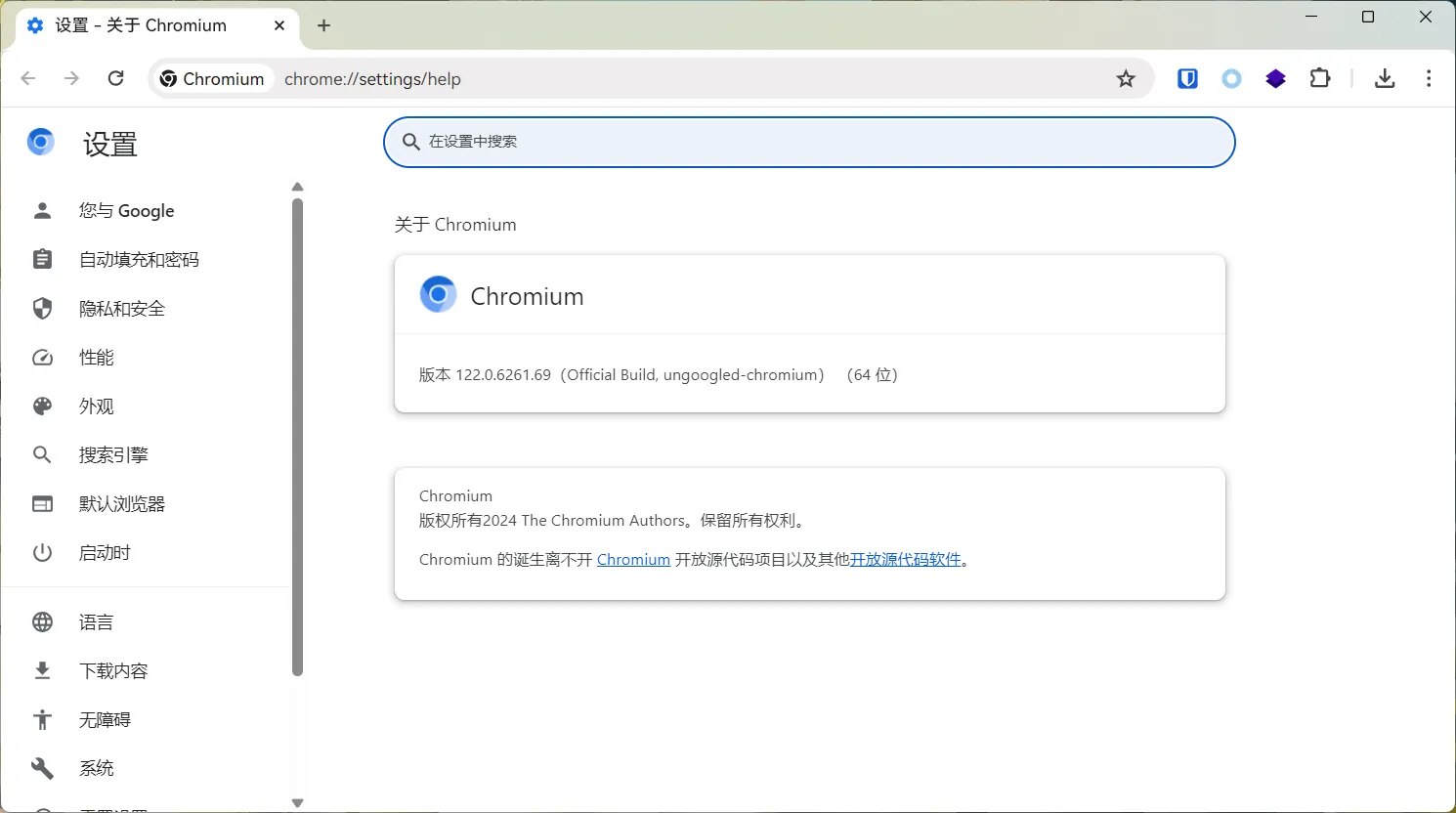The image size is (1456, 813).
Task: Open the 性能 settings page
Action: 97,358
